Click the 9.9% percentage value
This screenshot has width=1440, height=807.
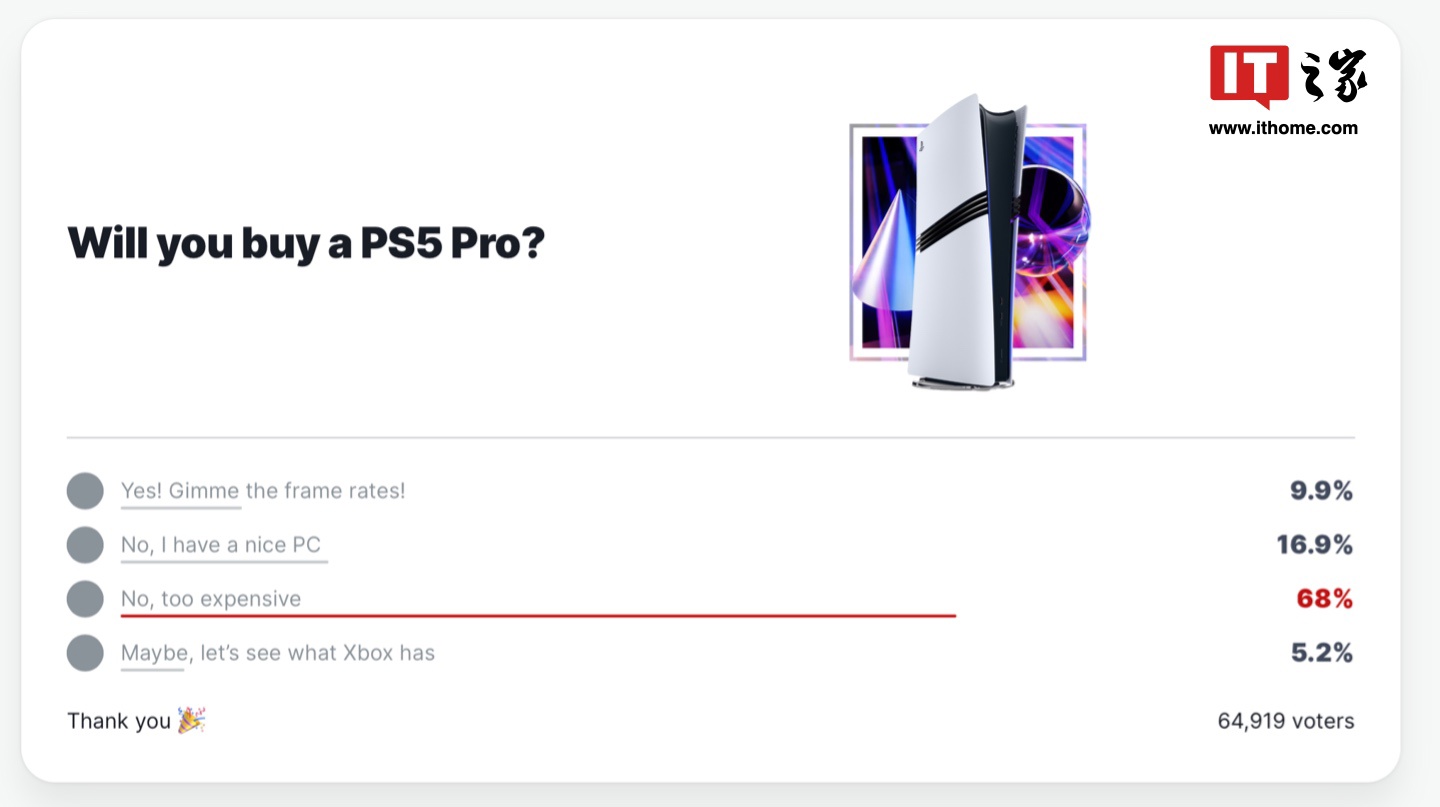[1321, 491]
